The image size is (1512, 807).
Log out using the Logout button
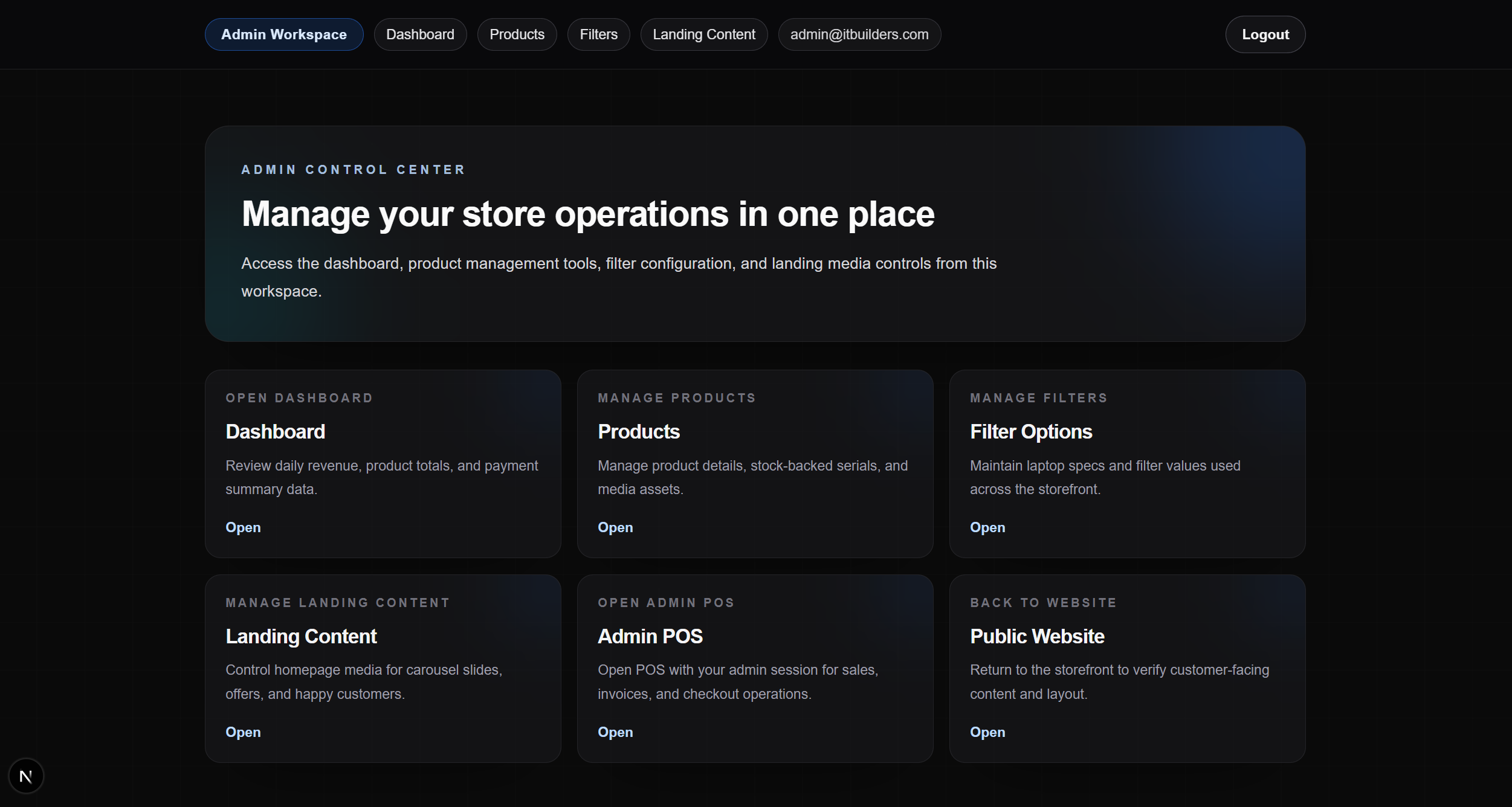tap(1265, 34)
